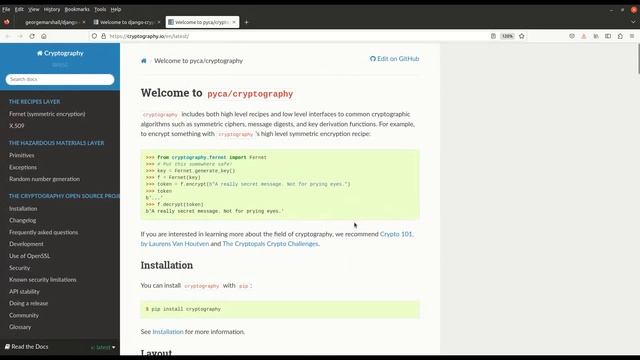
Task: Close the Welcome to django-cryptography tab
Action: click(159, 22)
